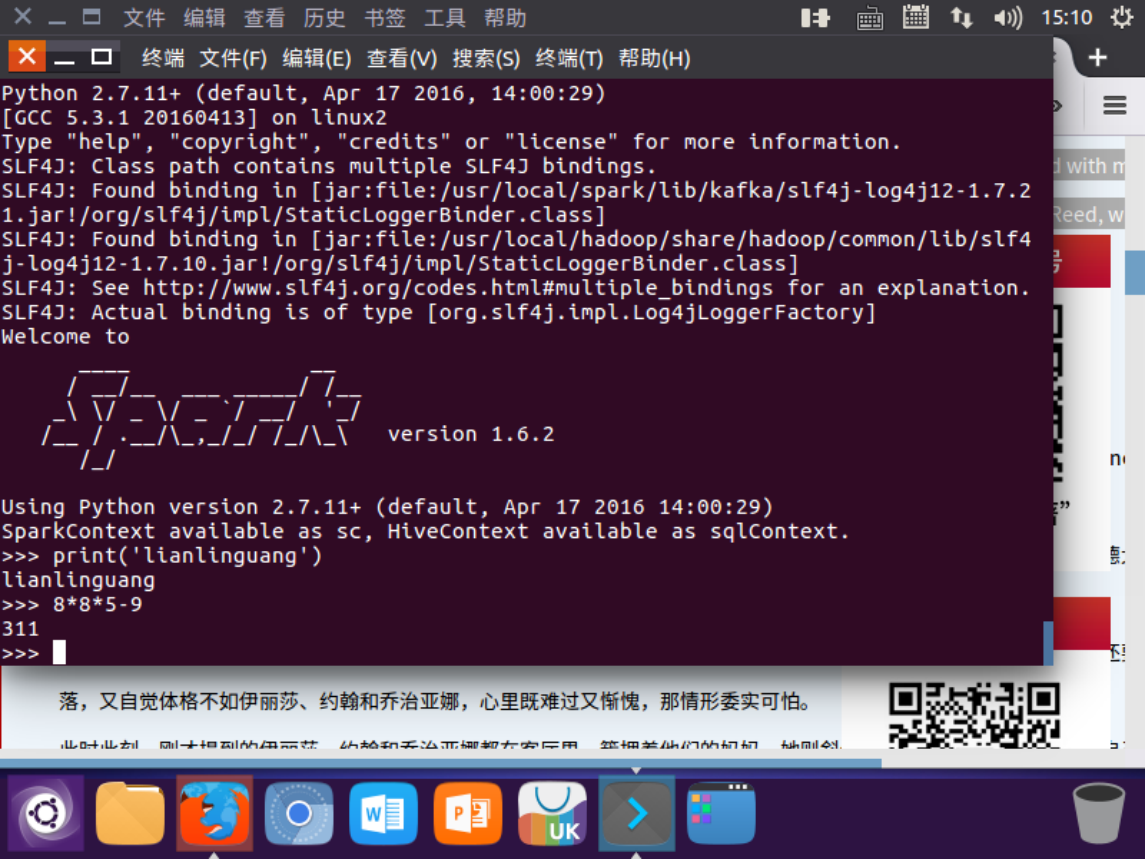This screenshot has height=859, width=1145.
Task: Open the top bar 帮助 menu
Action: [x=505, y=17]
